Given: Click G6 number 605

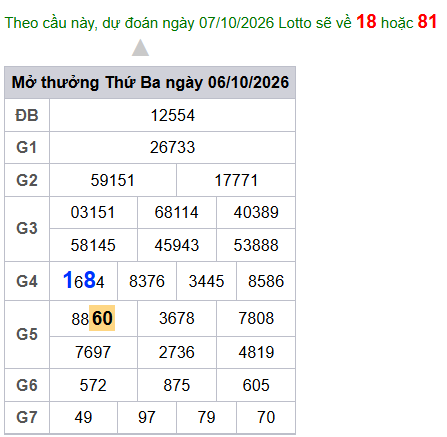Looking at the screenshot, I should [256, 385].
